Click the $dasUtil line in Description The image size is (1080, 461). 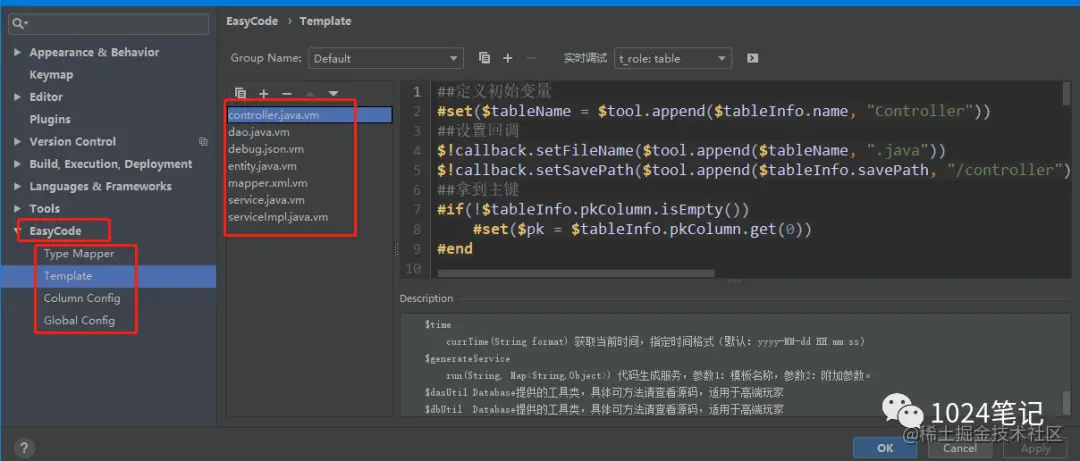(604, 392)
